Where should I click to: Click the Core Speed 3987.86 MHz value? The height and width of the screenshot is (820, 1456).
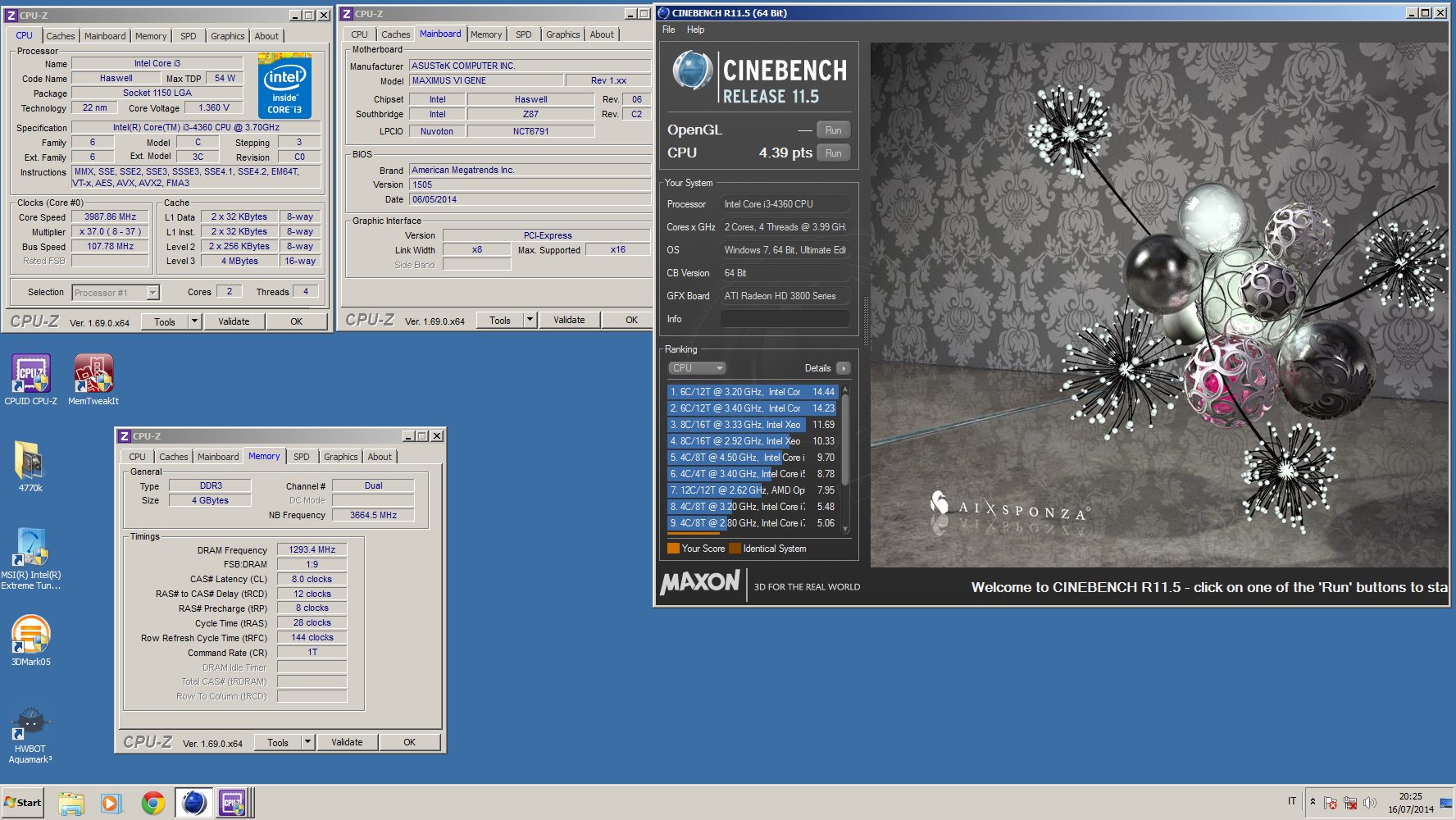coord(110,217)
